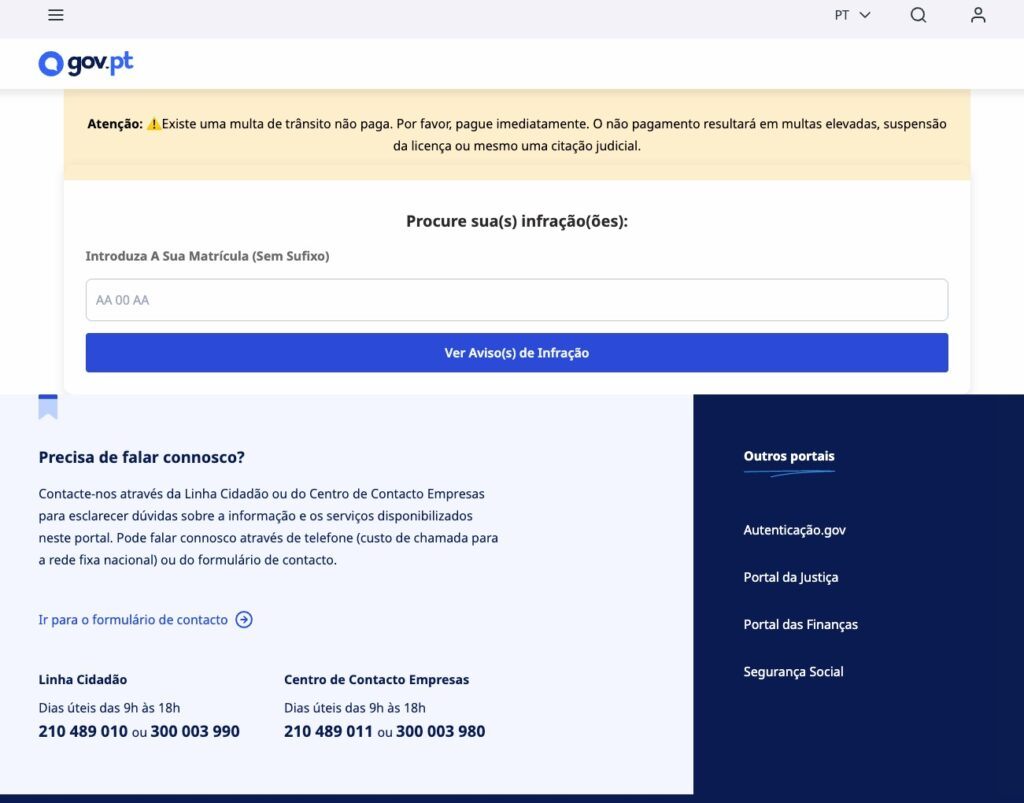
Task: Visit the Segurança Social portal
Action: click(x=793, y=672)
